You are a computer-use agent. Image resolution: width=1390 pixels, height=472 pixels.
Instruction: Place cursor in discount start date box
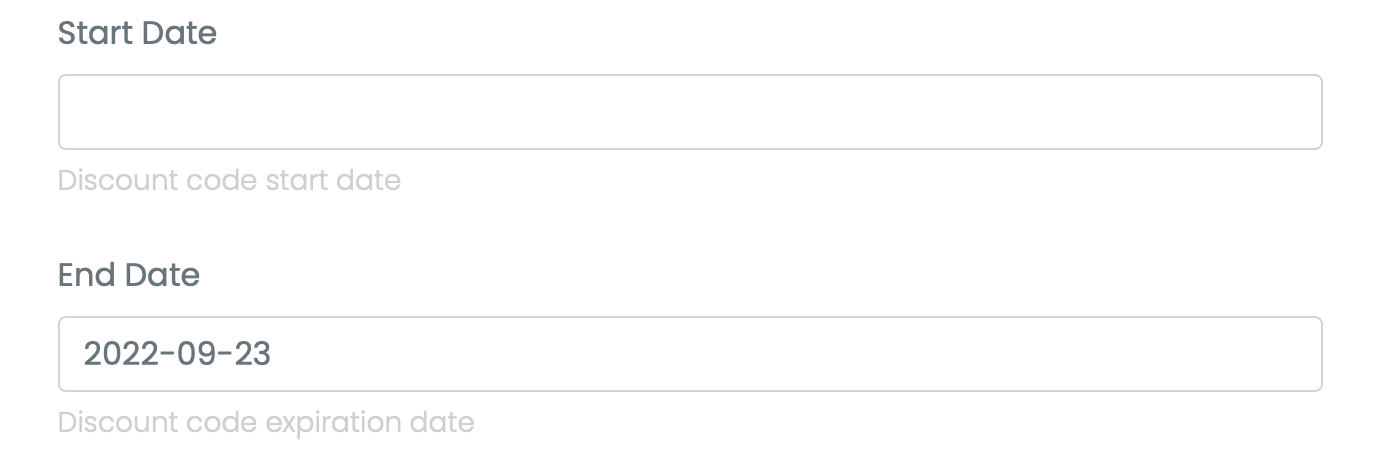click(x=690, y=112)
